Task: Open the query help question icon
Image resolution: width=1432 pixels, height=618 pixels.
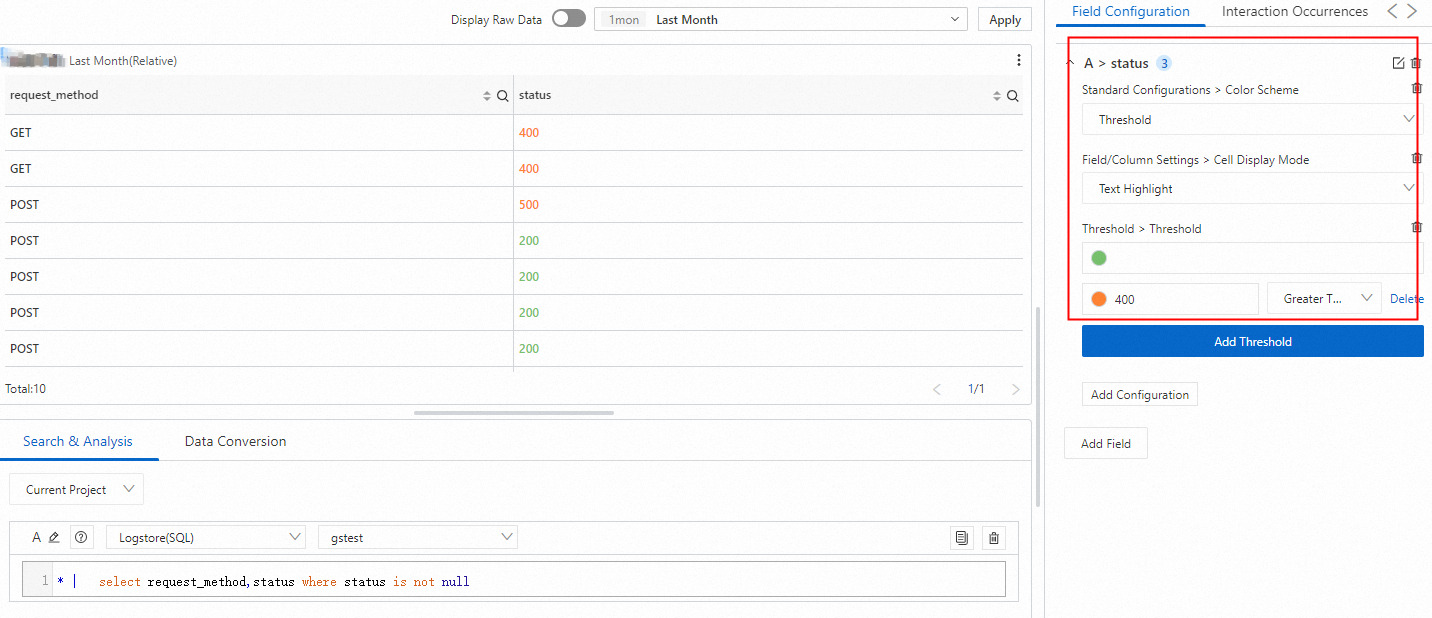Action: (82, 538)
